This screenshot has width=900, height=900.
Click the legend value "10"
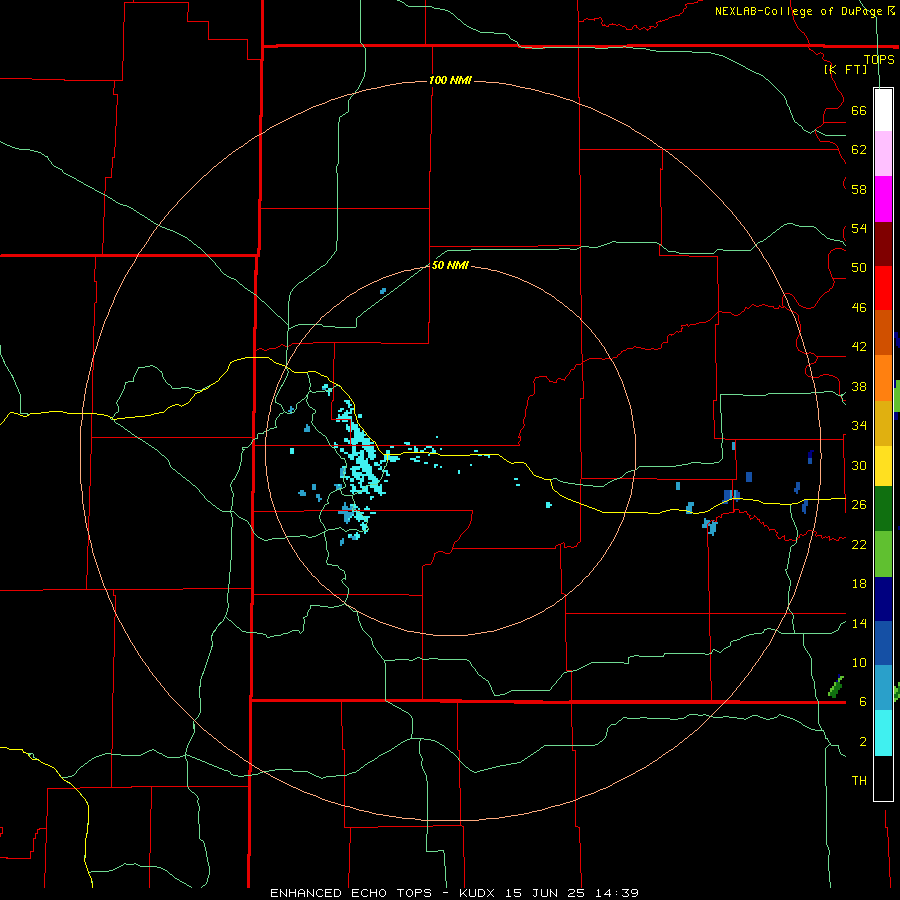pos(859,663)
